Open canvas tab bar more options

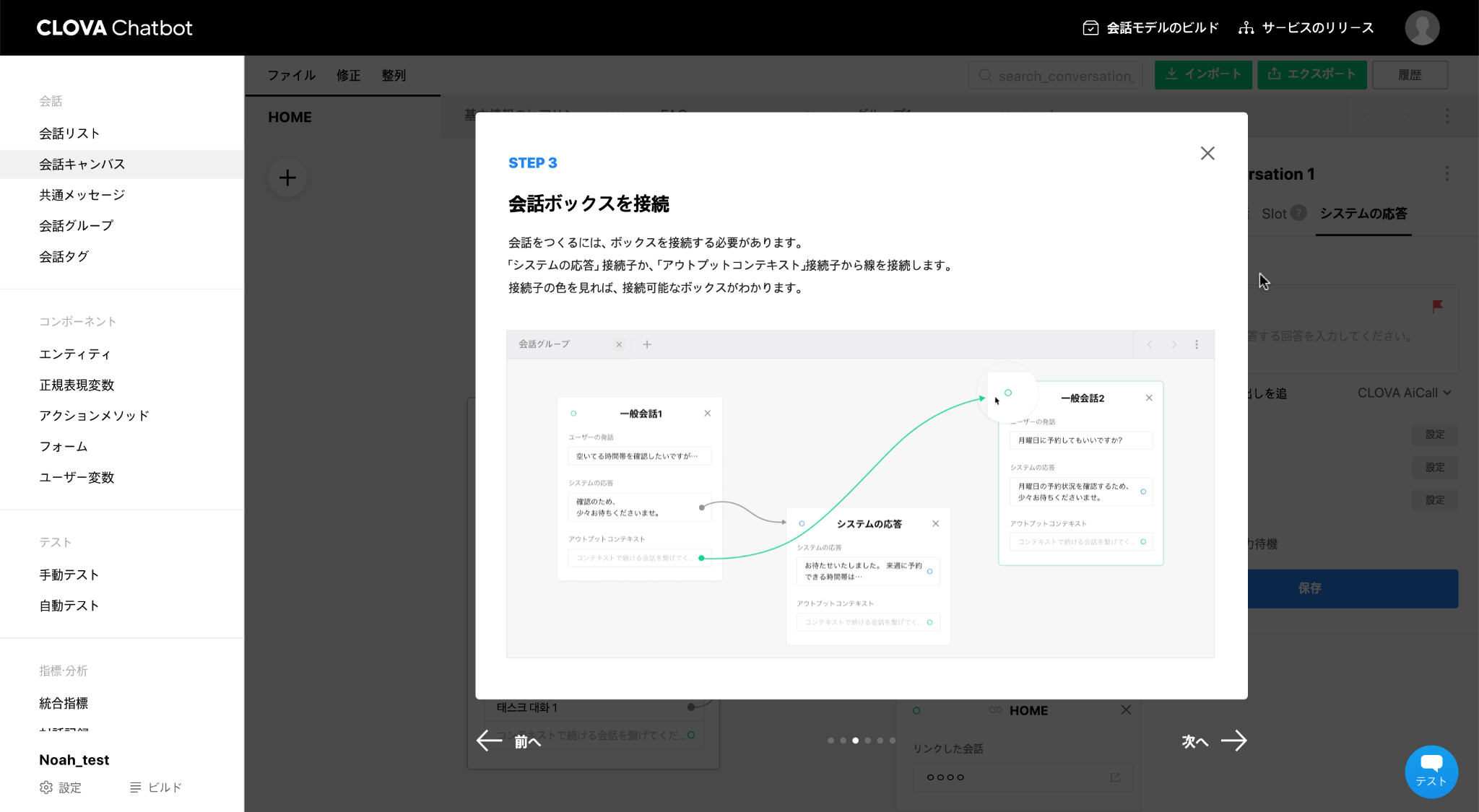pyautogui.click(x=1447, y=116)
